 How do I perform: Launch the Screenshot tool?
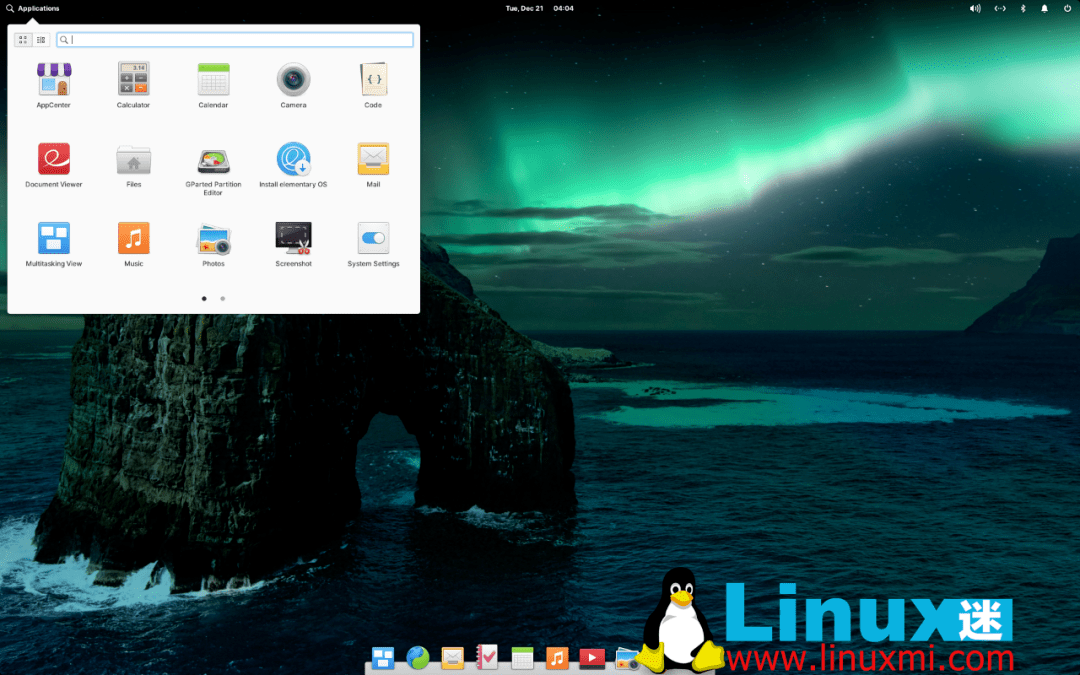[293, 240]
